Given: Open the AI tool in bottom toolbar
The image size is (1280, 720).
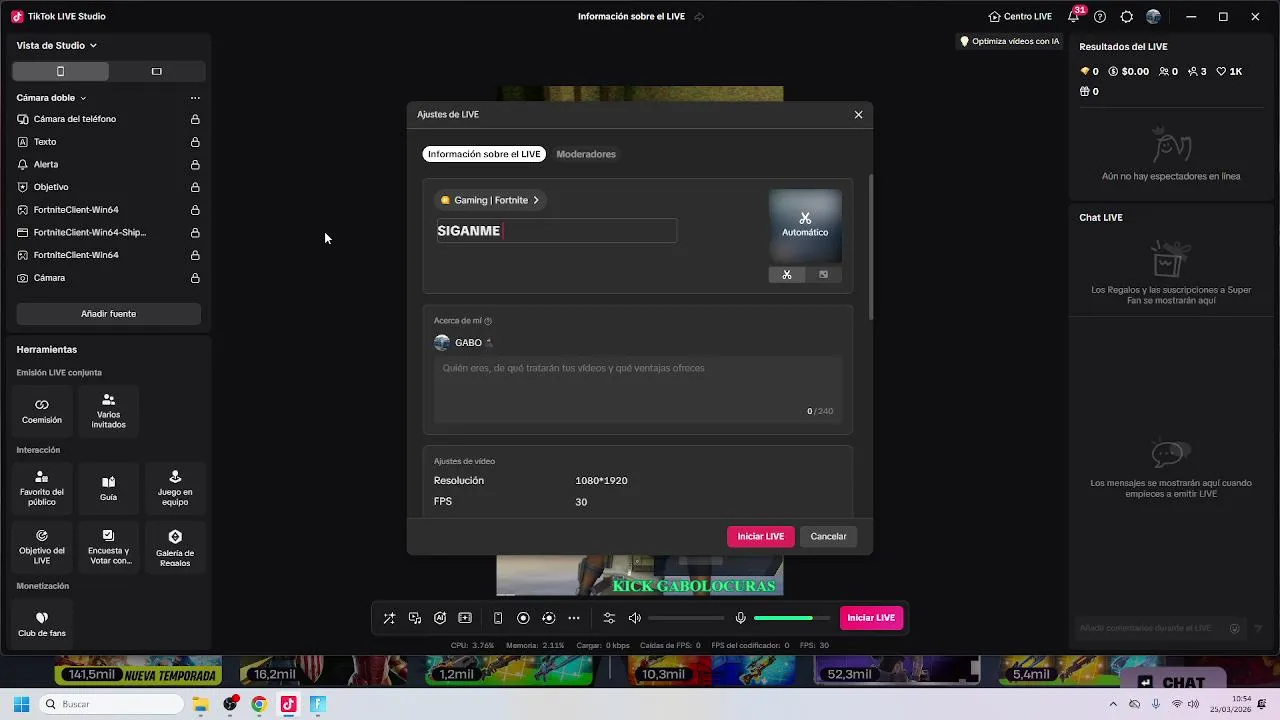Looking at the screenshot, I should (440, 618).
